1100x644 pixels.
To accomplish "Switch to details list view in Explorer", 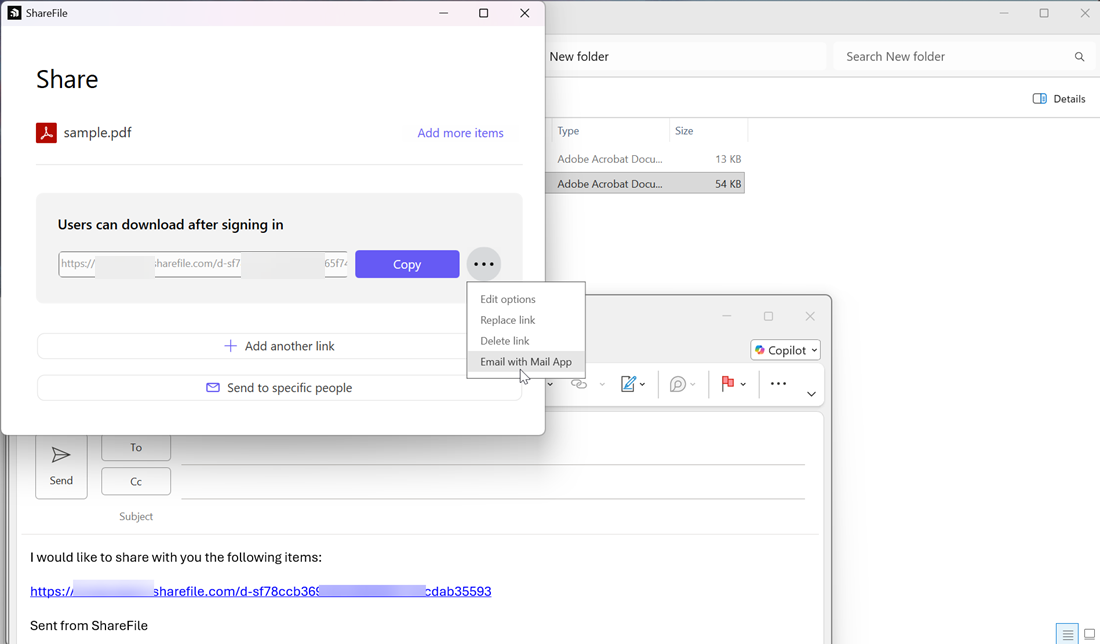I will (1067, 634).
